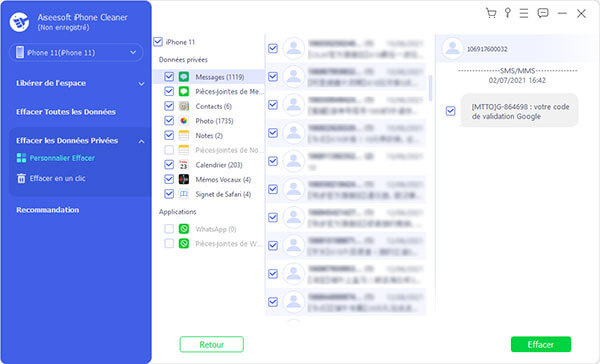Click the Aiseesoft iPhone Cleaner logo
Viewport: 600px width, 364px height.
(x=19, y=22)
